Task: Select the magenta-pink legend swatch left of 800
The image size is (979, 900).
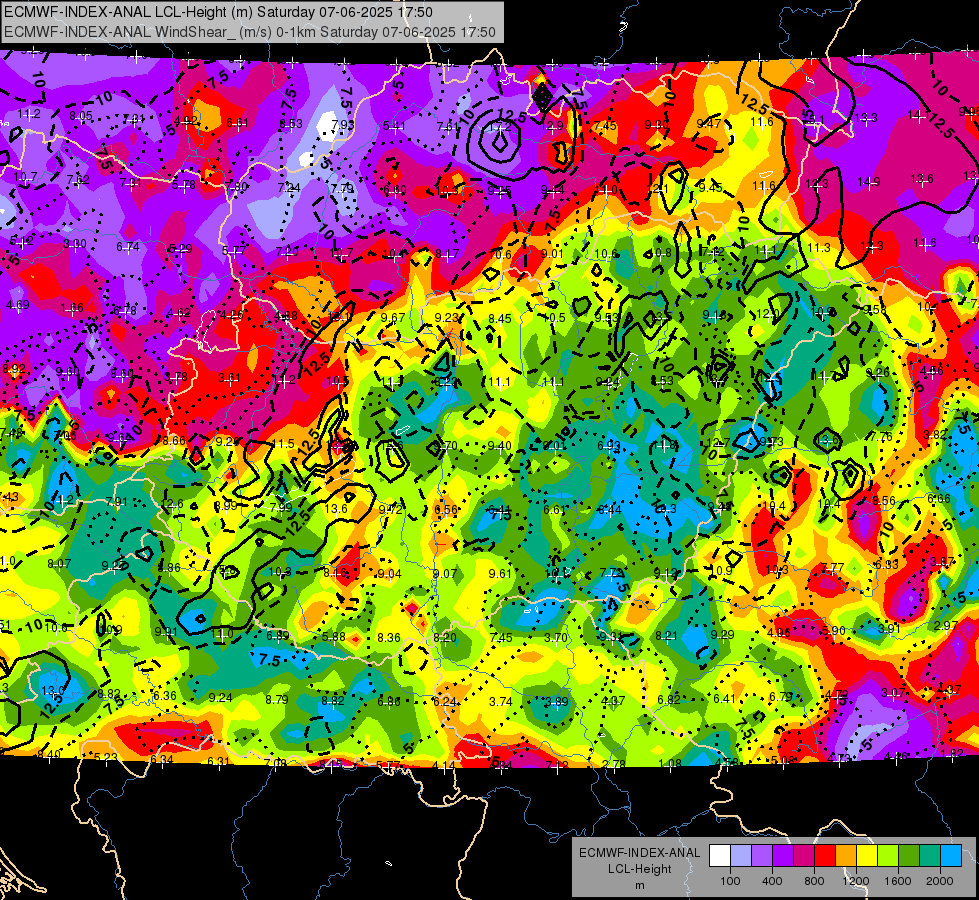Action: tap(804, 855)
